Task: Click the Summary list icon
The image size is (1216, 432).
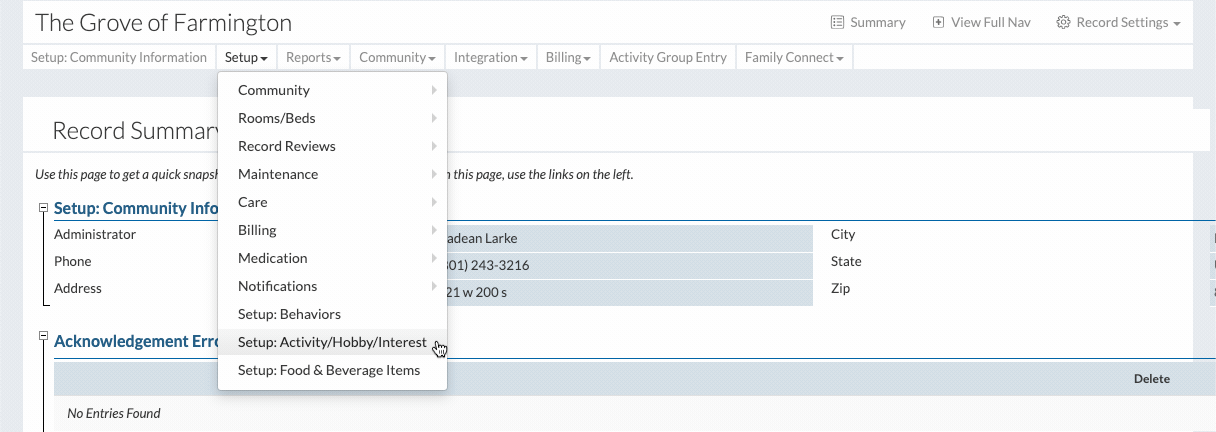Action: point(837,23)
